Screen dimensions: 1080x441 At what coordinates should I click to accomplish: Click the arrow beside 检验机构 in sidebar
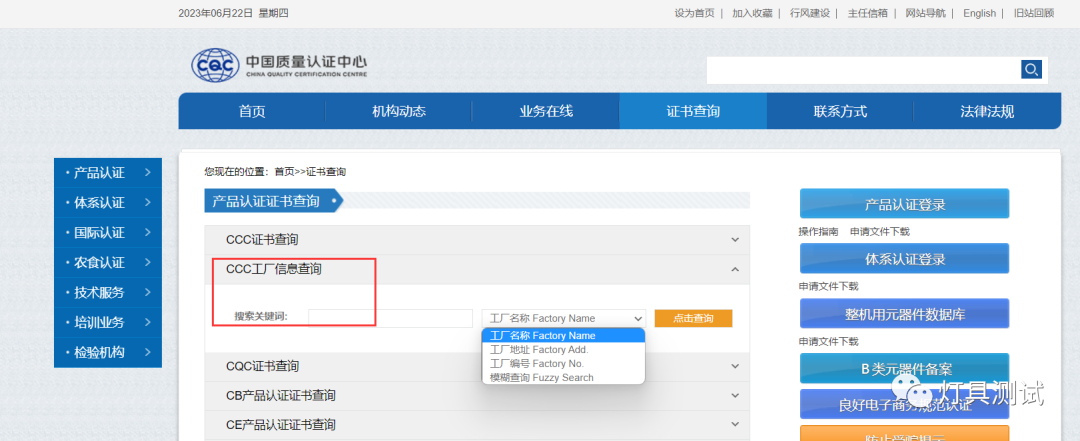147,352
